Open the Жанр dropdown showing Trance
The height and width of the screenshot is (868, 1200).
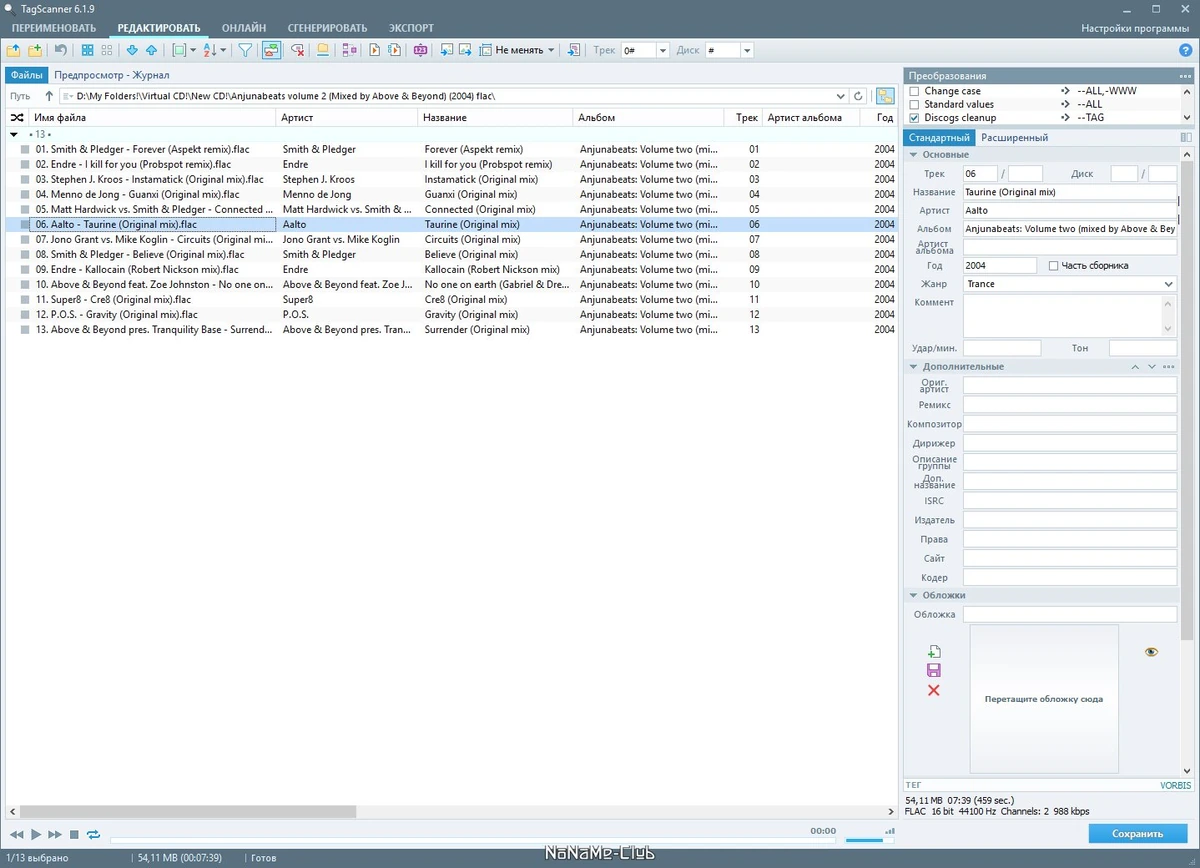click(1169, 284)
